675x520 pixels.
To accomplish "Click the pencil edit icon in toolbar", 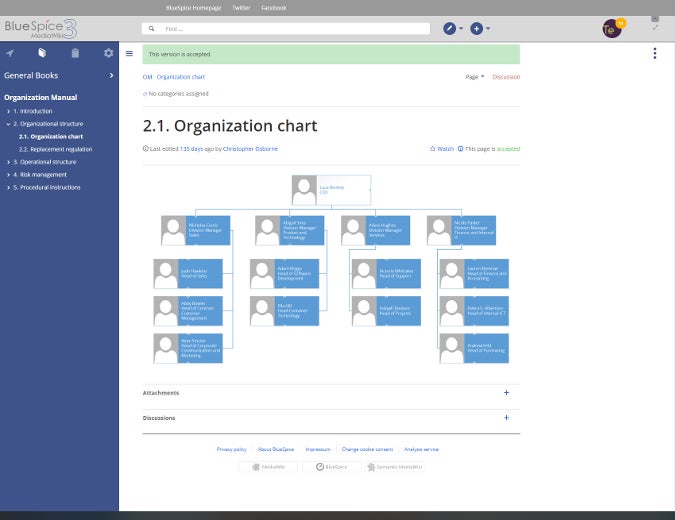I will 450,29.
